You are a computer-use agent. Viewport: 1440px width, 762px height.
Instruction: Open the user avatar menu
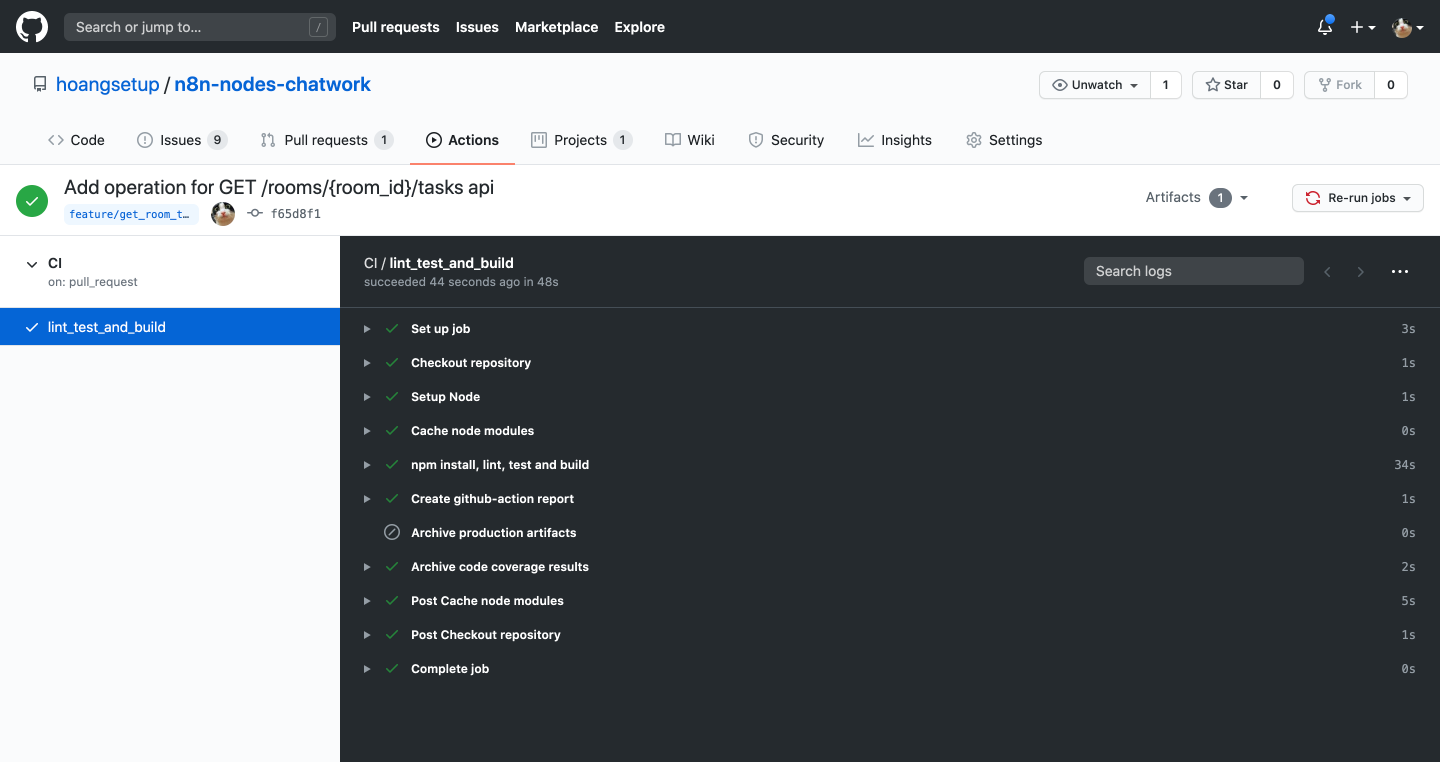(1408, 27)
